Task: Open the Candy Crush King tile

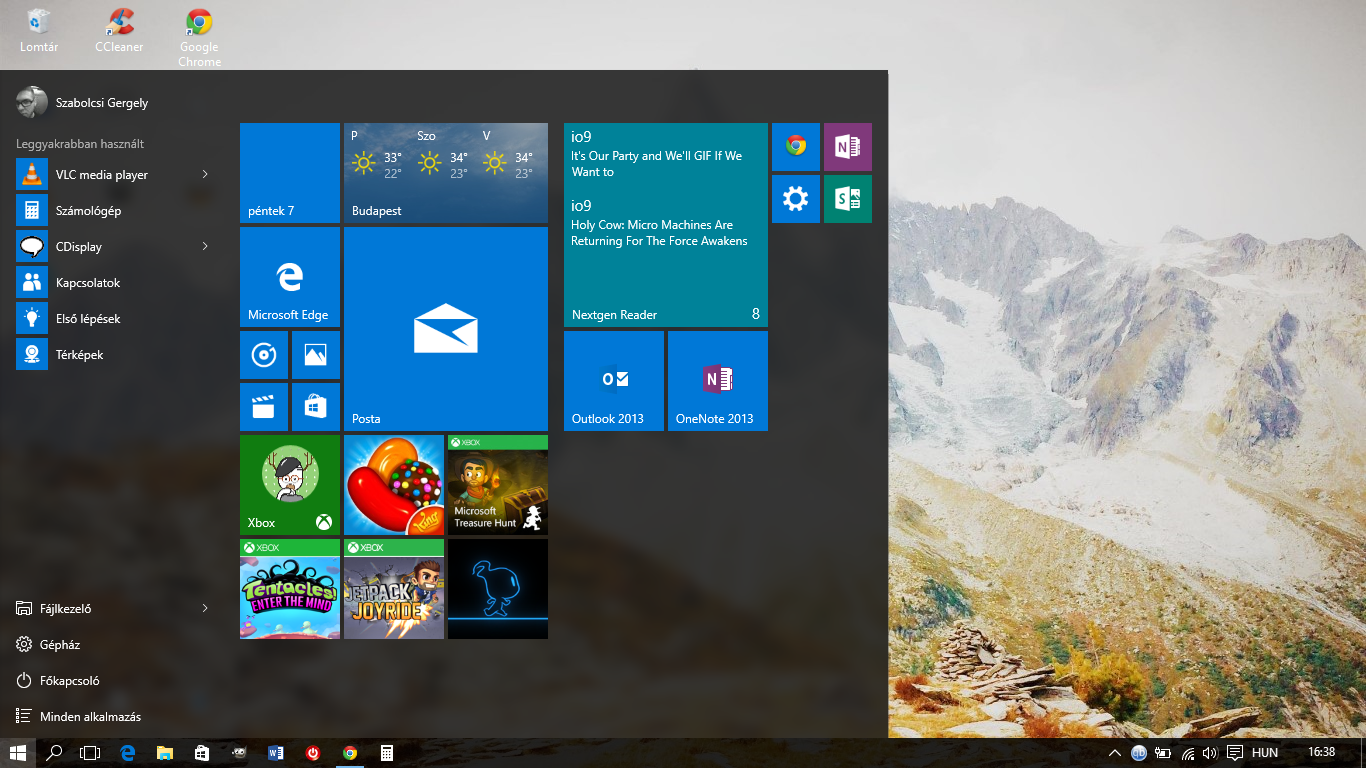Action: pyautogui.click(x=394, y=485)
